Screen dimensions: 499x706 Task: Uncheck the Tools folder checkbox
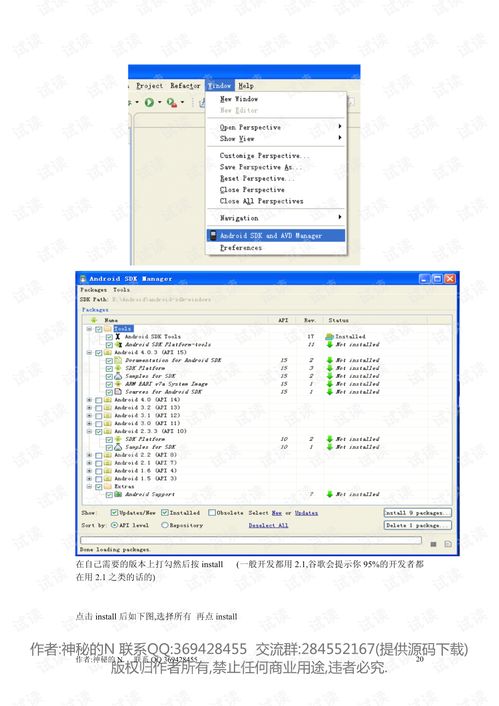coord(99,329)
